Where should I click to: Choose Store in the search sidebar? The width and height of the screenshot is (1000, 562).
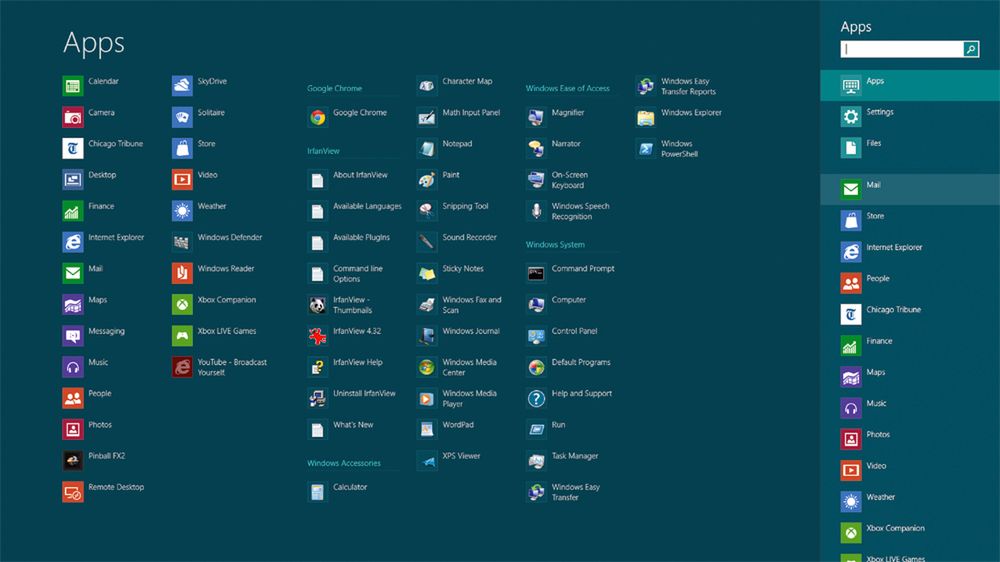click(909, 221)
